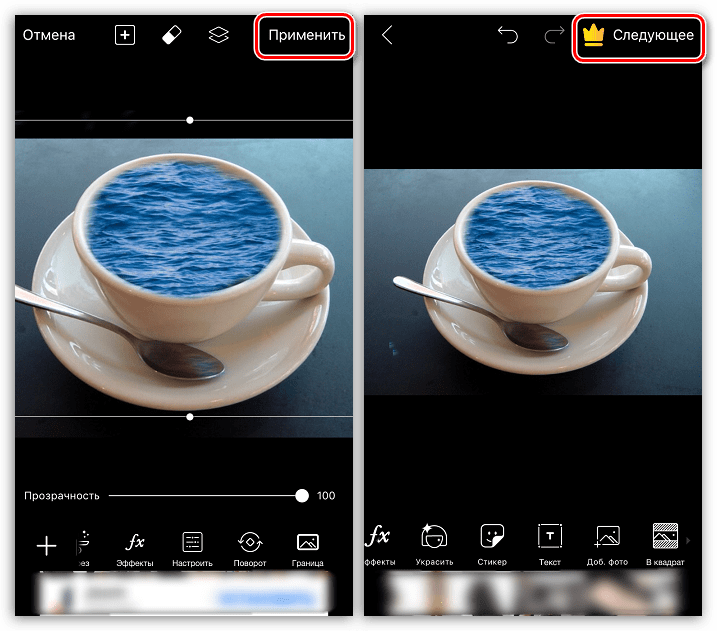This screenshot has height=631, width=717.
Task: Go back with the left chevron arrow
Action: (387, 35)
